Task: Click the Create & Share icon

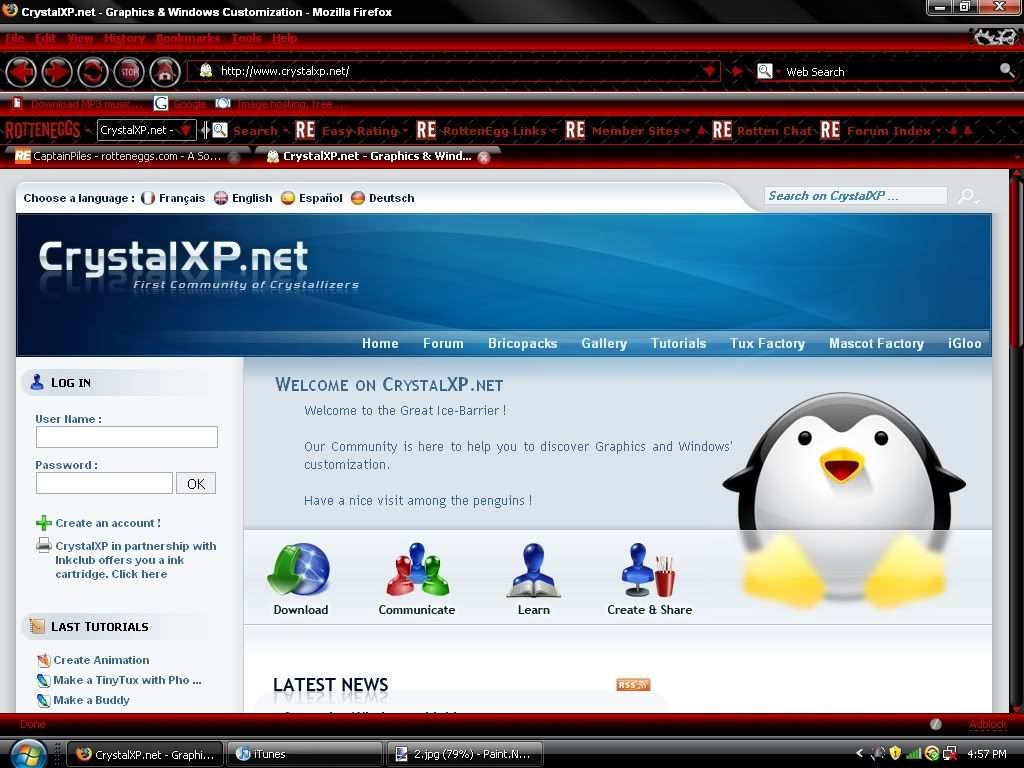Action: (x=649, y=570)
